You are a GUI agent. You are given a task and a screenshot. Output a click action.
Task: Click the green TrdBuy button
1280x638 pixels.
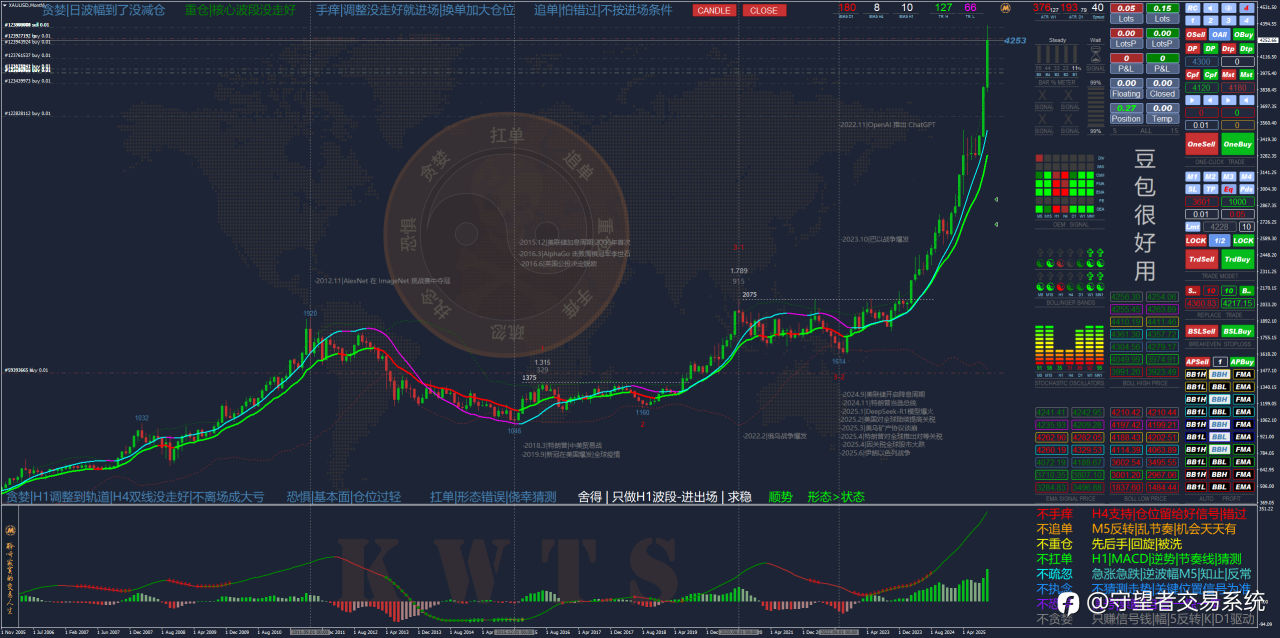(x=1238, y=259)
